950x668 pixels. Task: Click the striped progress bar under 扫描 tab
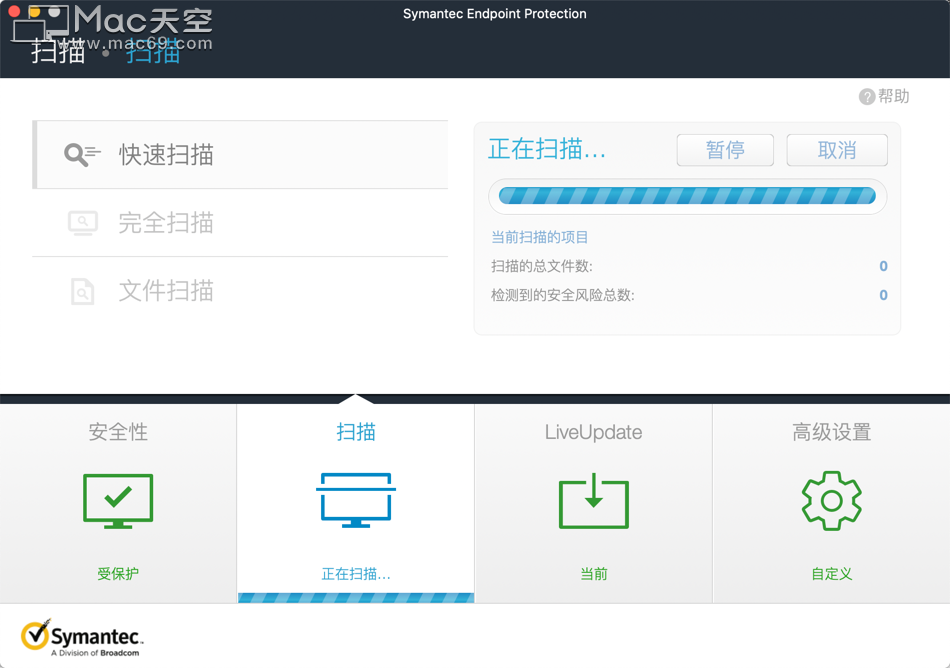click(356, 598)
